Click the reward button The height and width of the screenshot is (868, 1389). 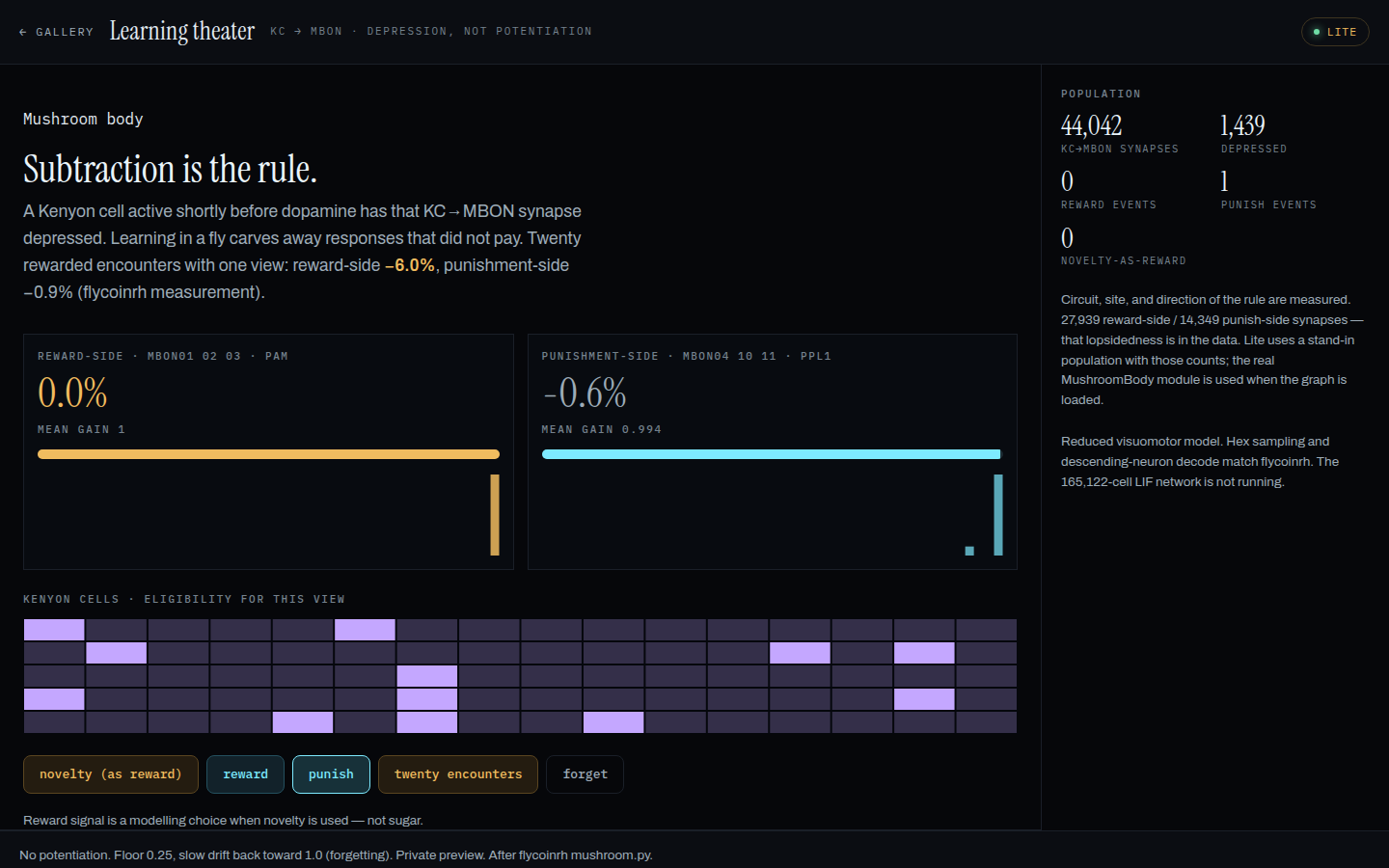coord(246,774)
